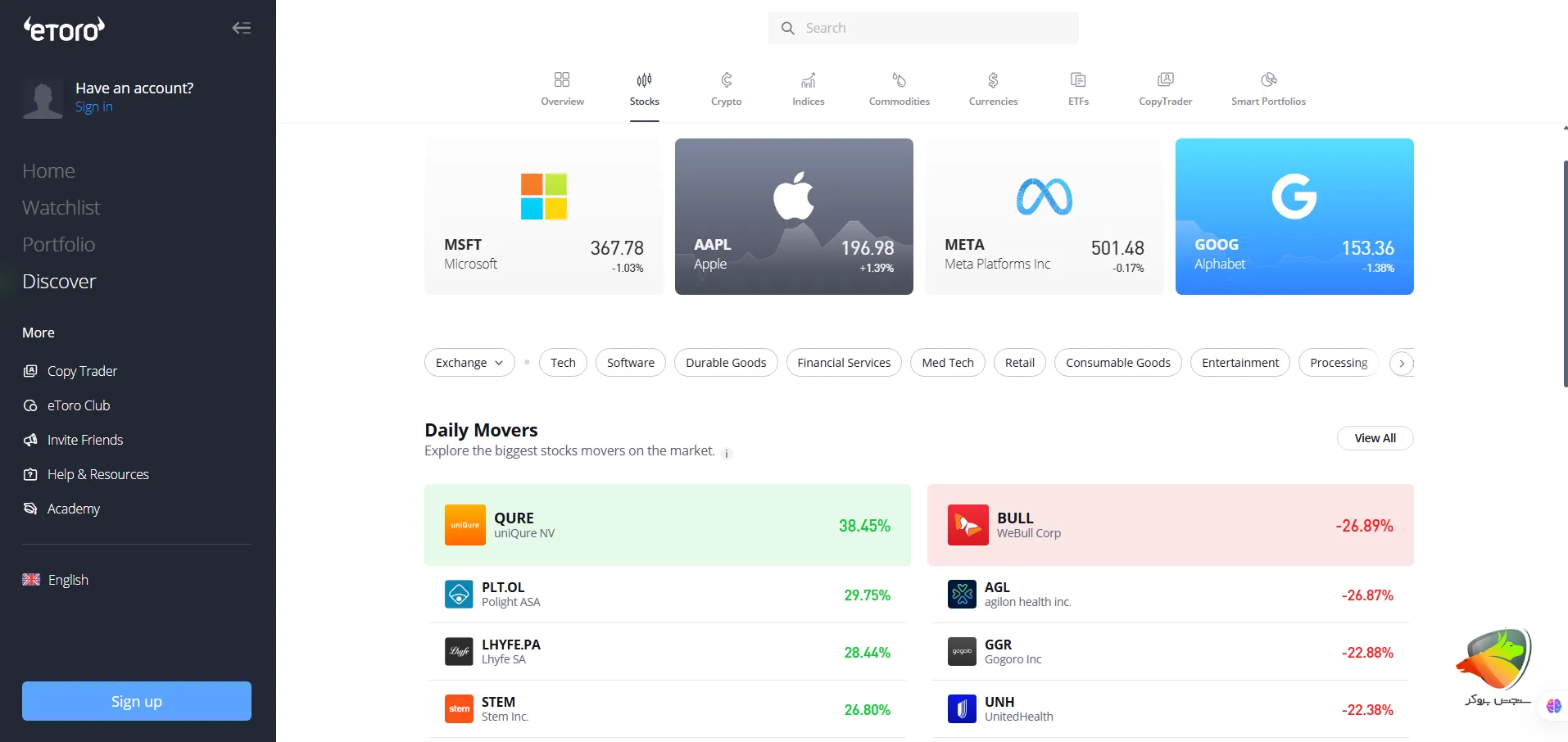
Task: Expand more sector filters with the right chevron
Action: pyautogui.click(x=1401, y=363)
